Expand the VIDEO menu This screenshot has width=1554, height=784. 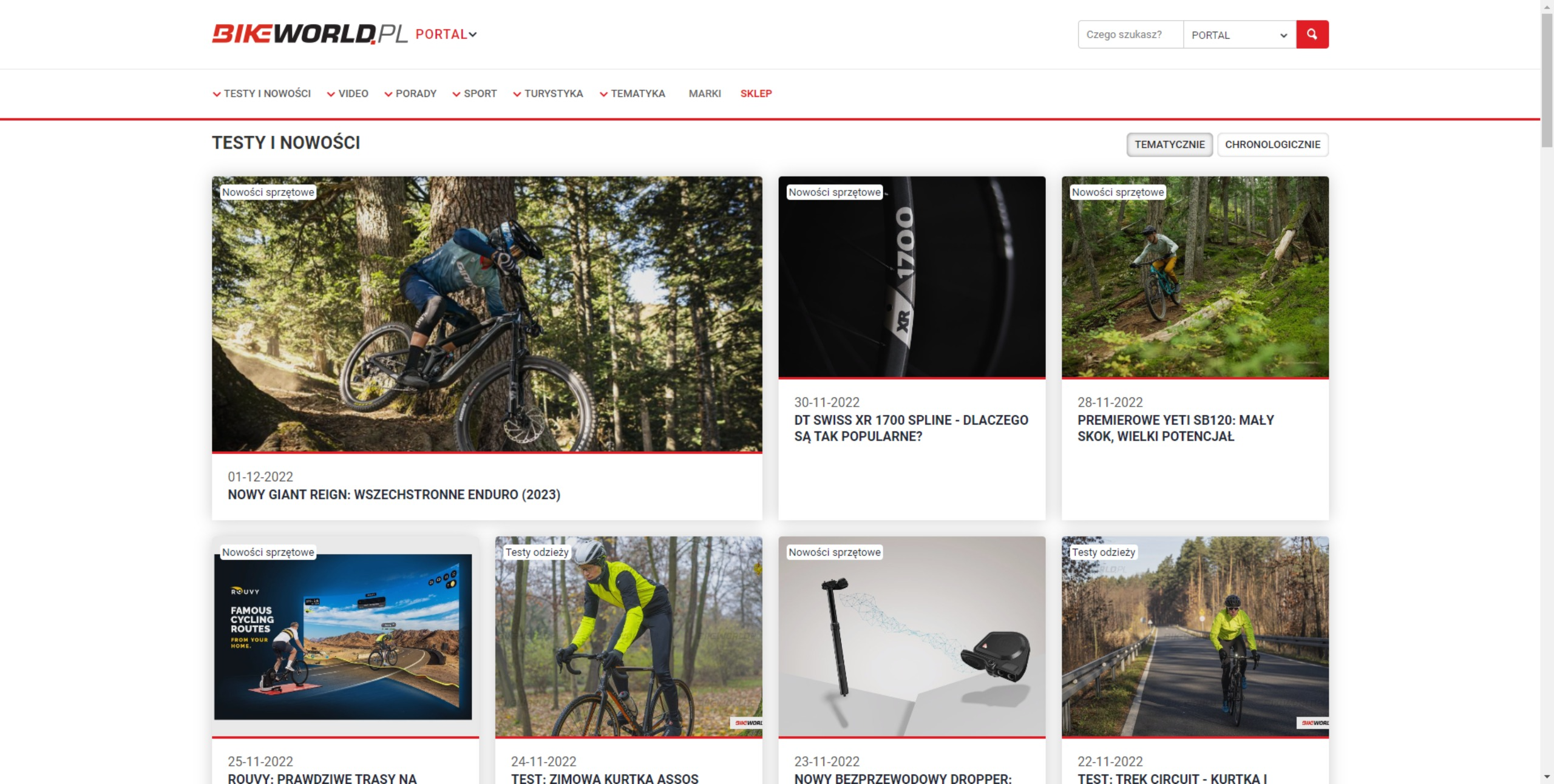point(348,93)
